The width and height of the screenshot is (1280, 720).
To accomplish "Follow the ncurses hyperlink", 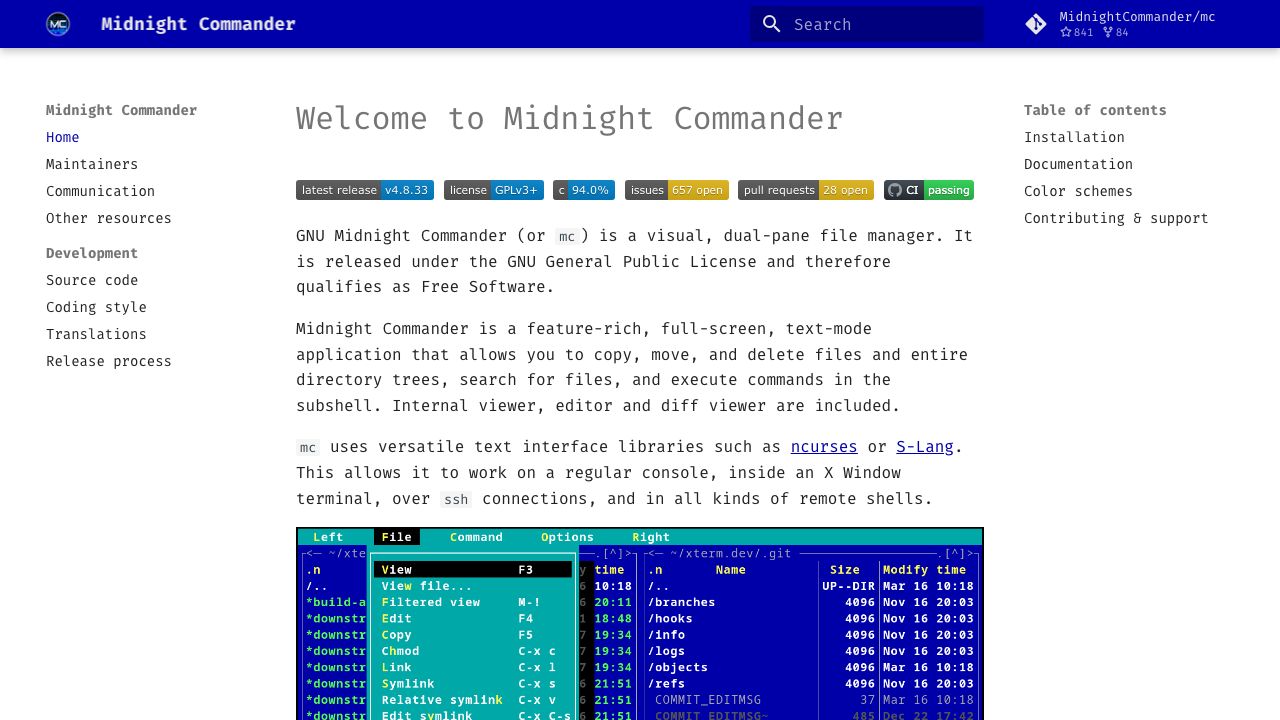I will [x=824, y=447].
